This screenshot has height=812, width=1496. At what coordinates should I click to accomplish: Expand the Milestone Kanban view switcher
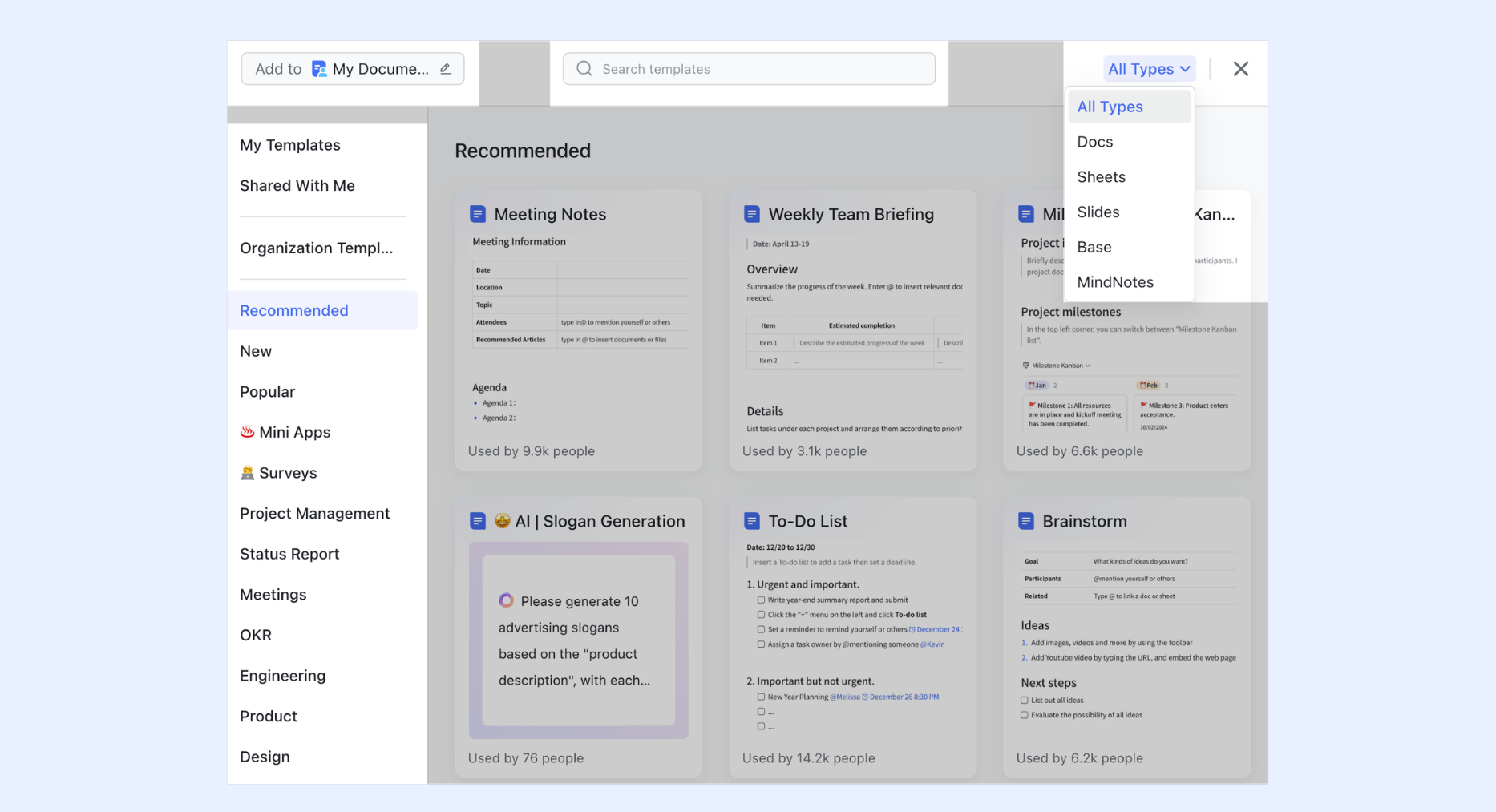pyautogui.click(x=1057, y=366)
